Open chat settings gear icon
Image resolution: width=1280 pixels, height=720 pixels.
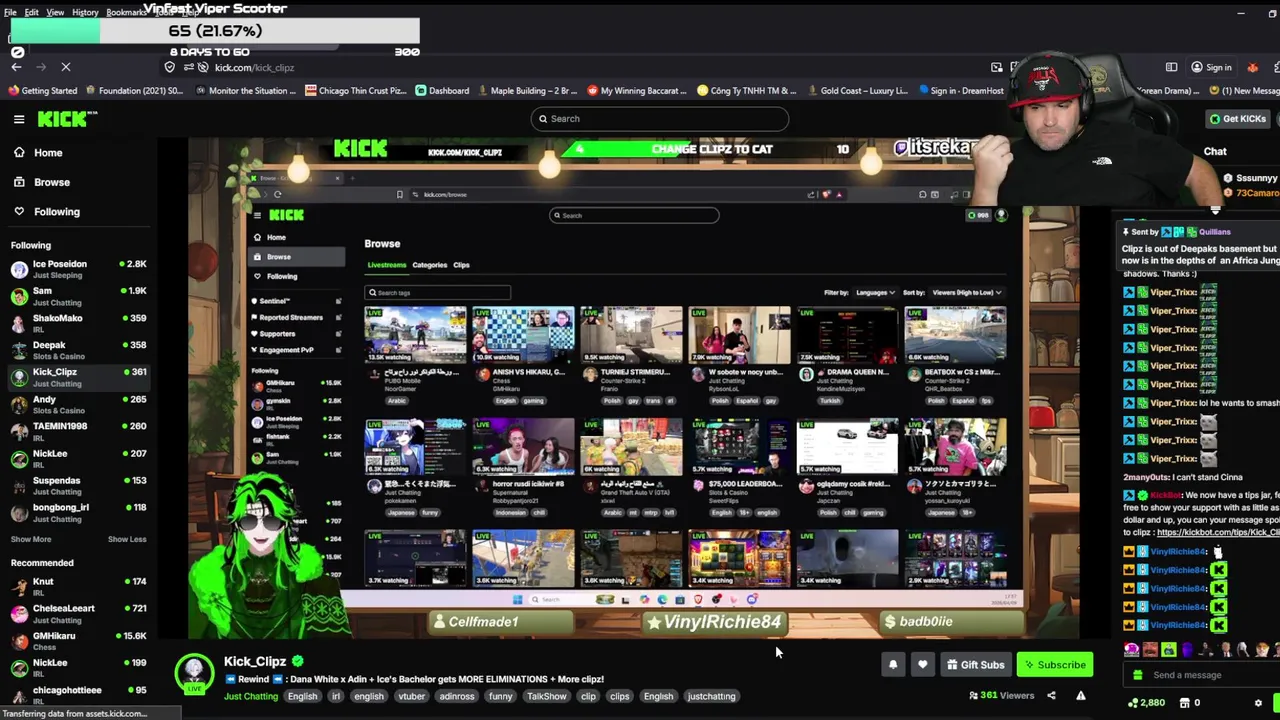[x=1258, y=703]
